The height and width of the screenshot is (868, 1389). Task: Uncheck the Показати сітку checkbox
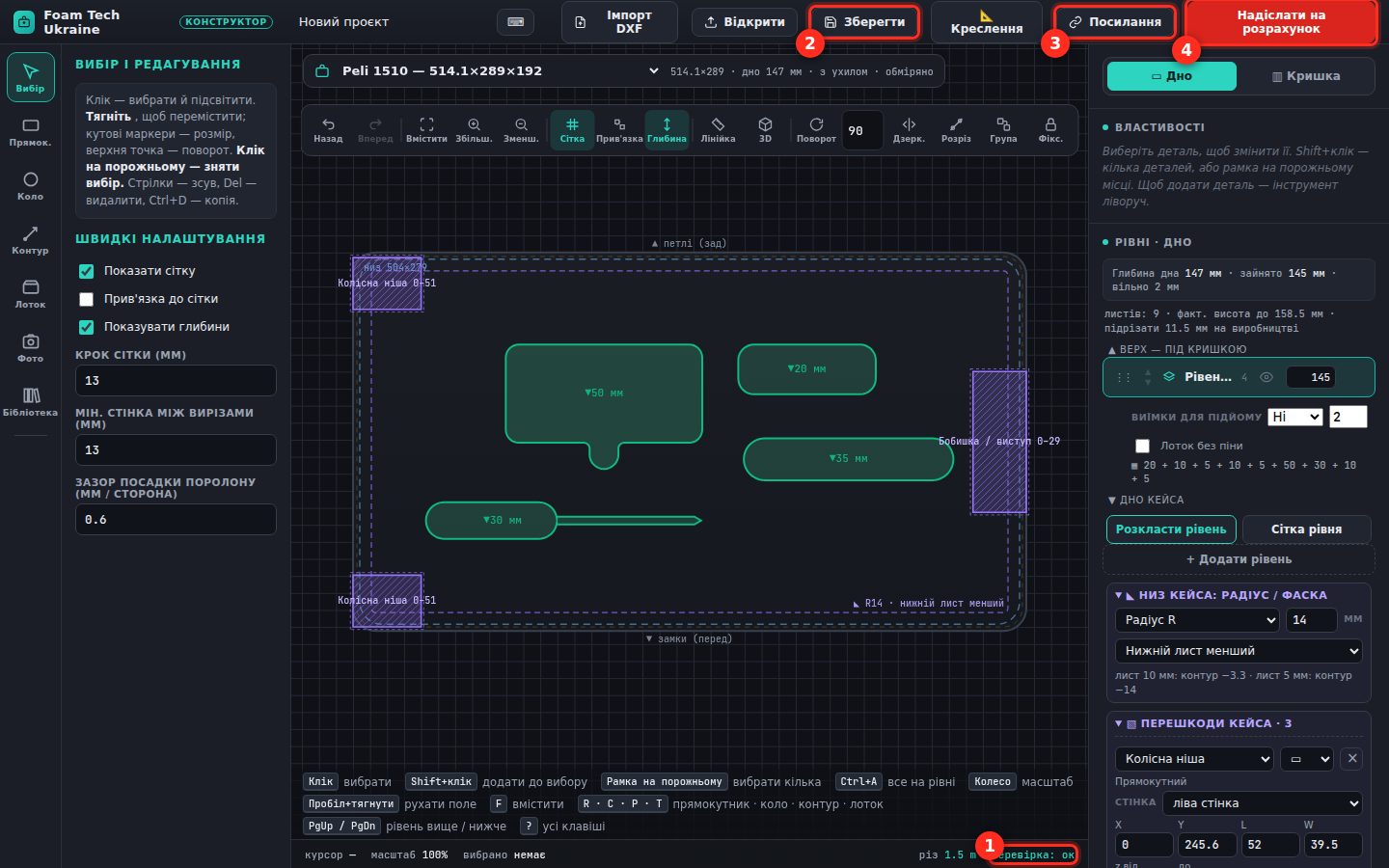(86, 271)
